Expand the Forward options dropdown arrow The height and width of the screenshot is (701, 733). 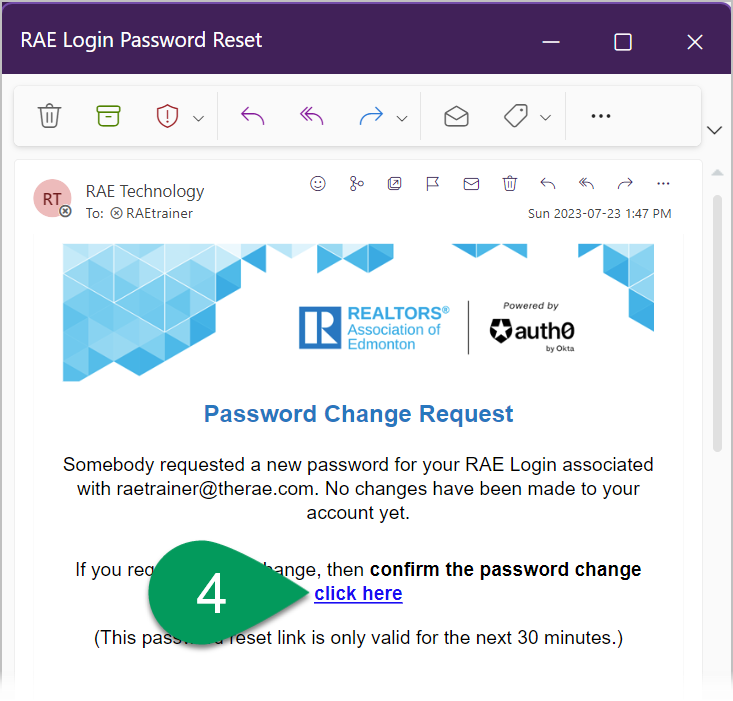click(x=402, y=118)
